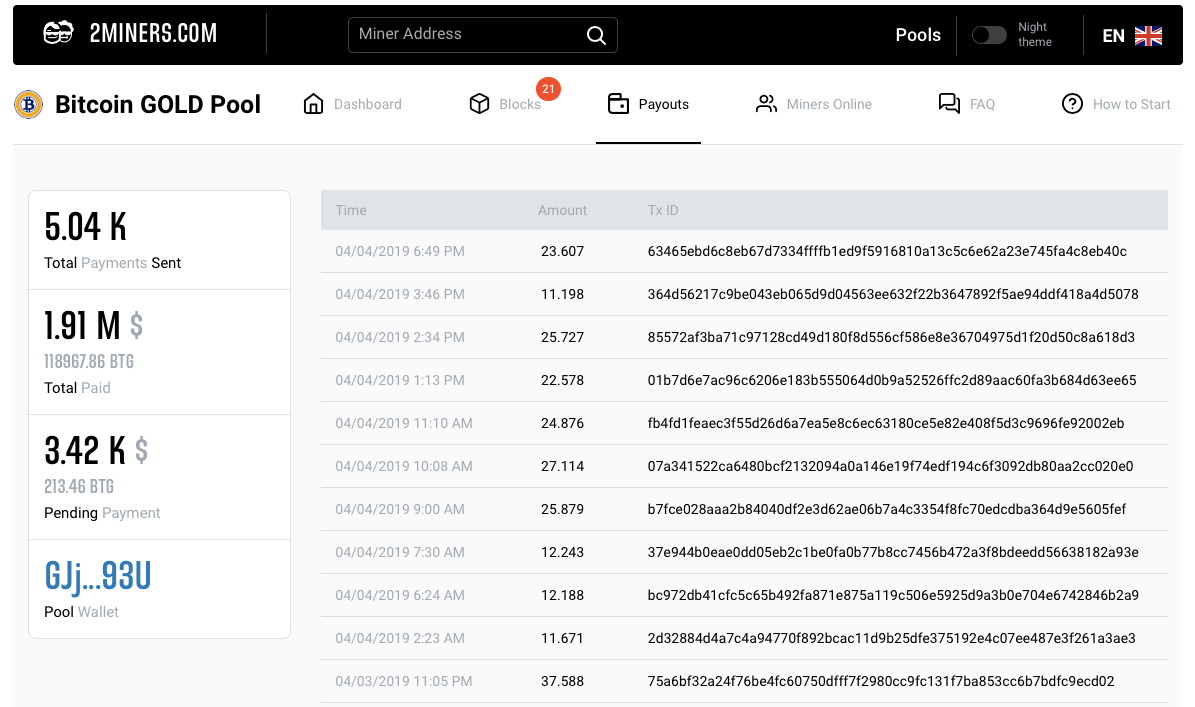Viewport: 1195px width, 707px height.
Task: Click the 2Miners logo icon
Action: [x=58, y=33]
